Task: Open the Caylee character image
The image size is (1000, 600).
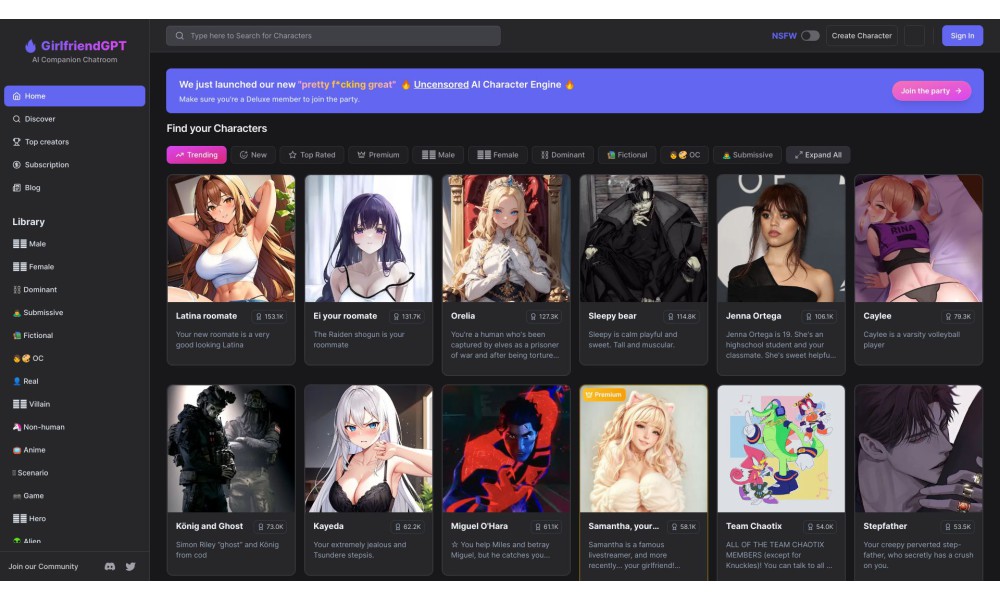Action: click(x=918, y=238)
